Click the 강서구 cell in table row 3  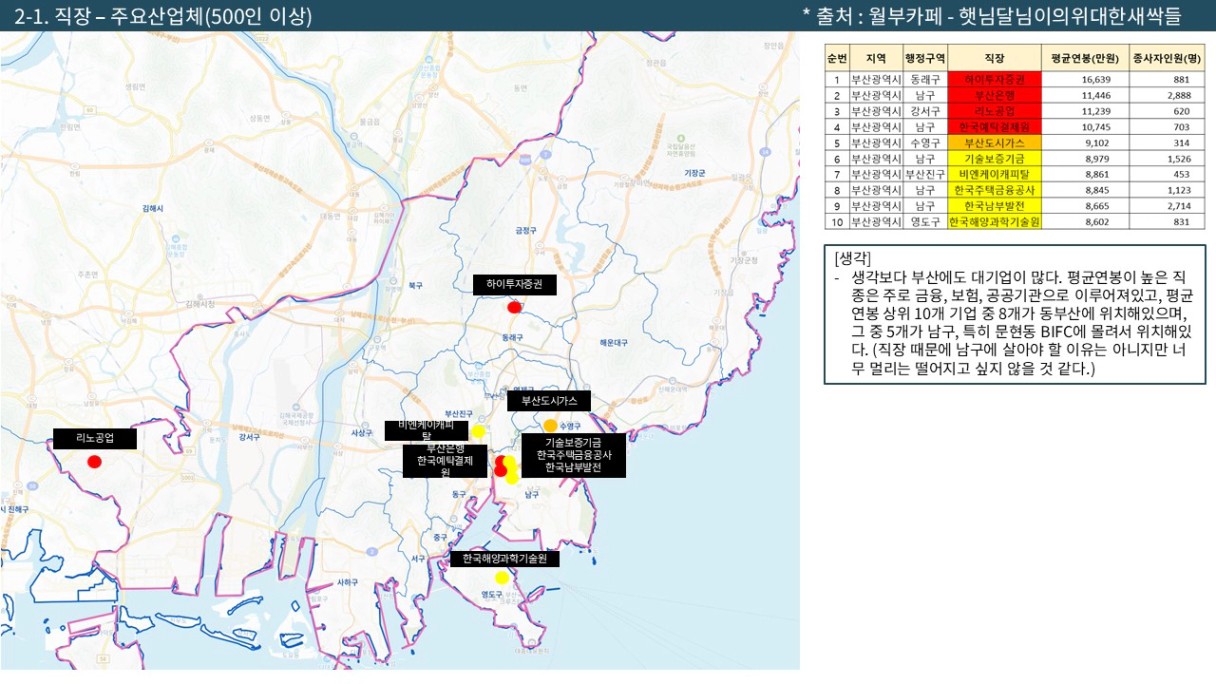tap(924, 110)
